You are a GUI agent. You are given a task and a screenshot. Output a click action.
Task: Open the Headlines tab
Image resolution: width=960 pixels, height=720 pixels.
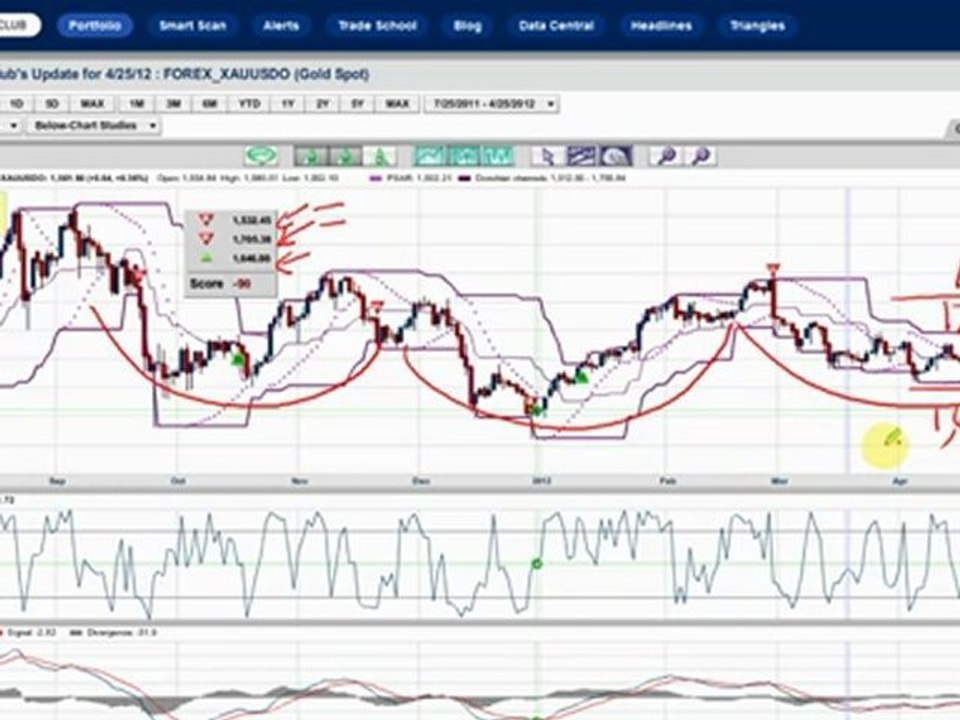661,26
